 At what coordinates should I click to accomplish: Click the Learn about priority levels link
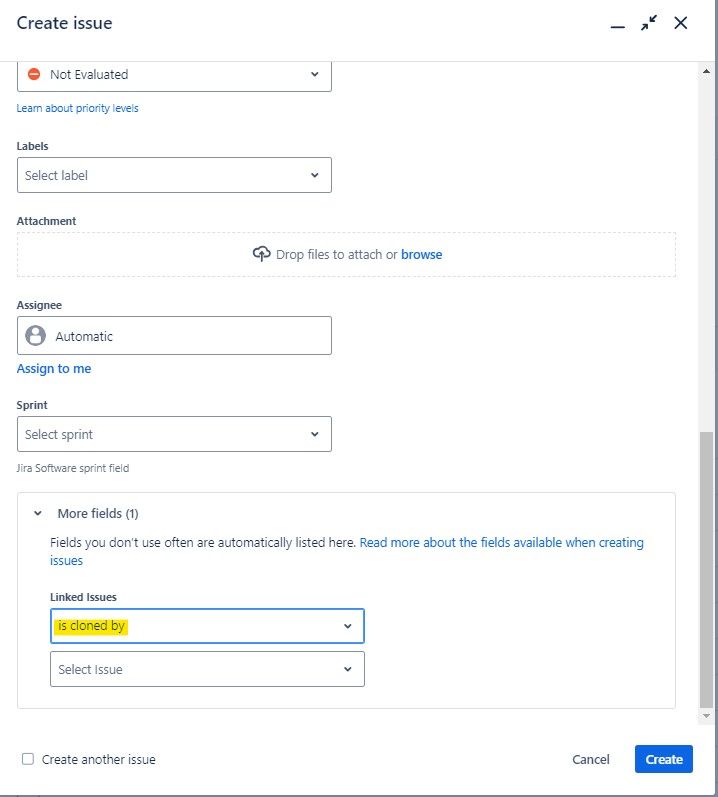click(x=77, y=108)
